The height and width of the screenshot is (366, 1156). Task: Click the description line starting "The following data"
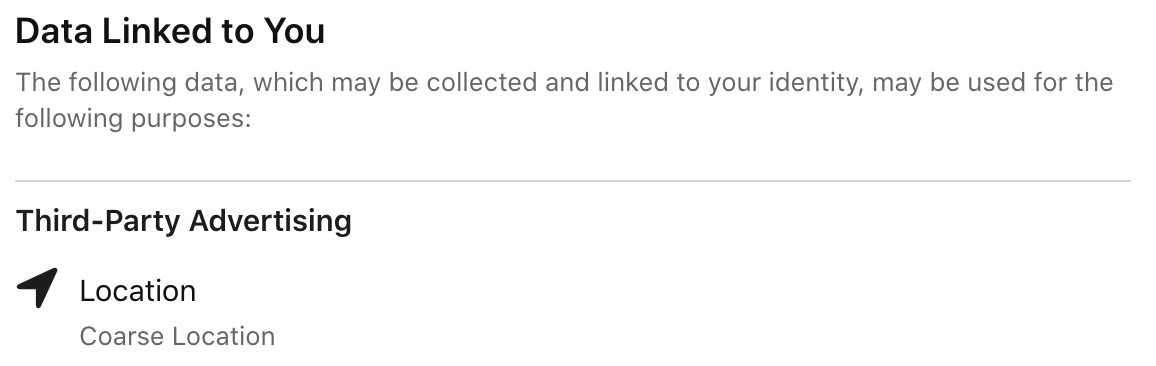[x=564, y=83]
